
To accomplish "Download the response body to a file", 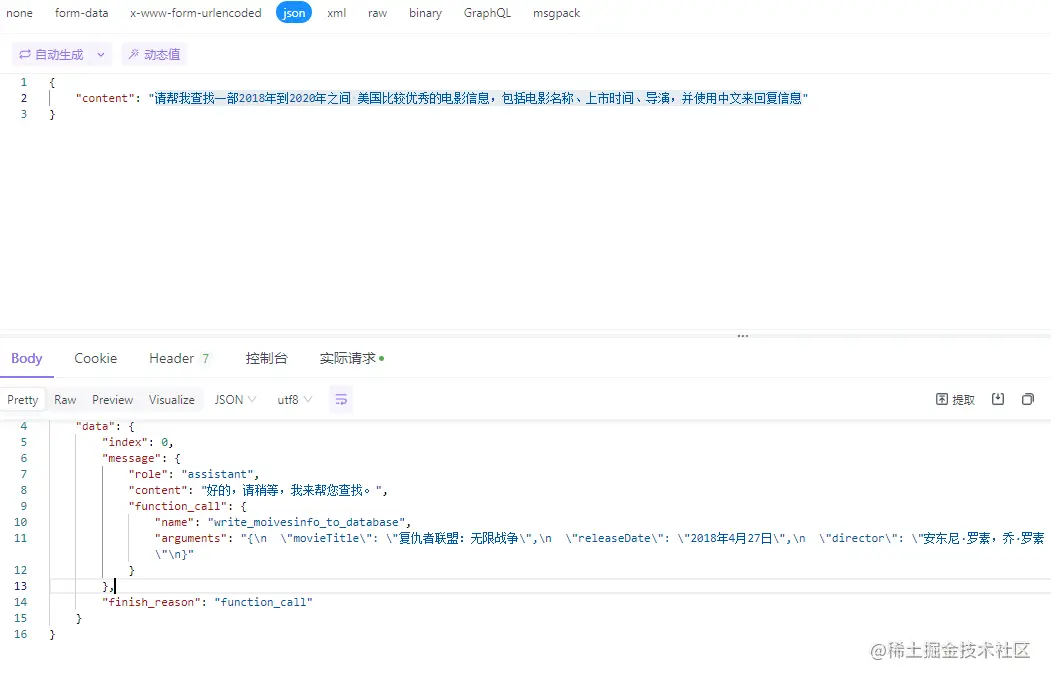I will (998, 399).
